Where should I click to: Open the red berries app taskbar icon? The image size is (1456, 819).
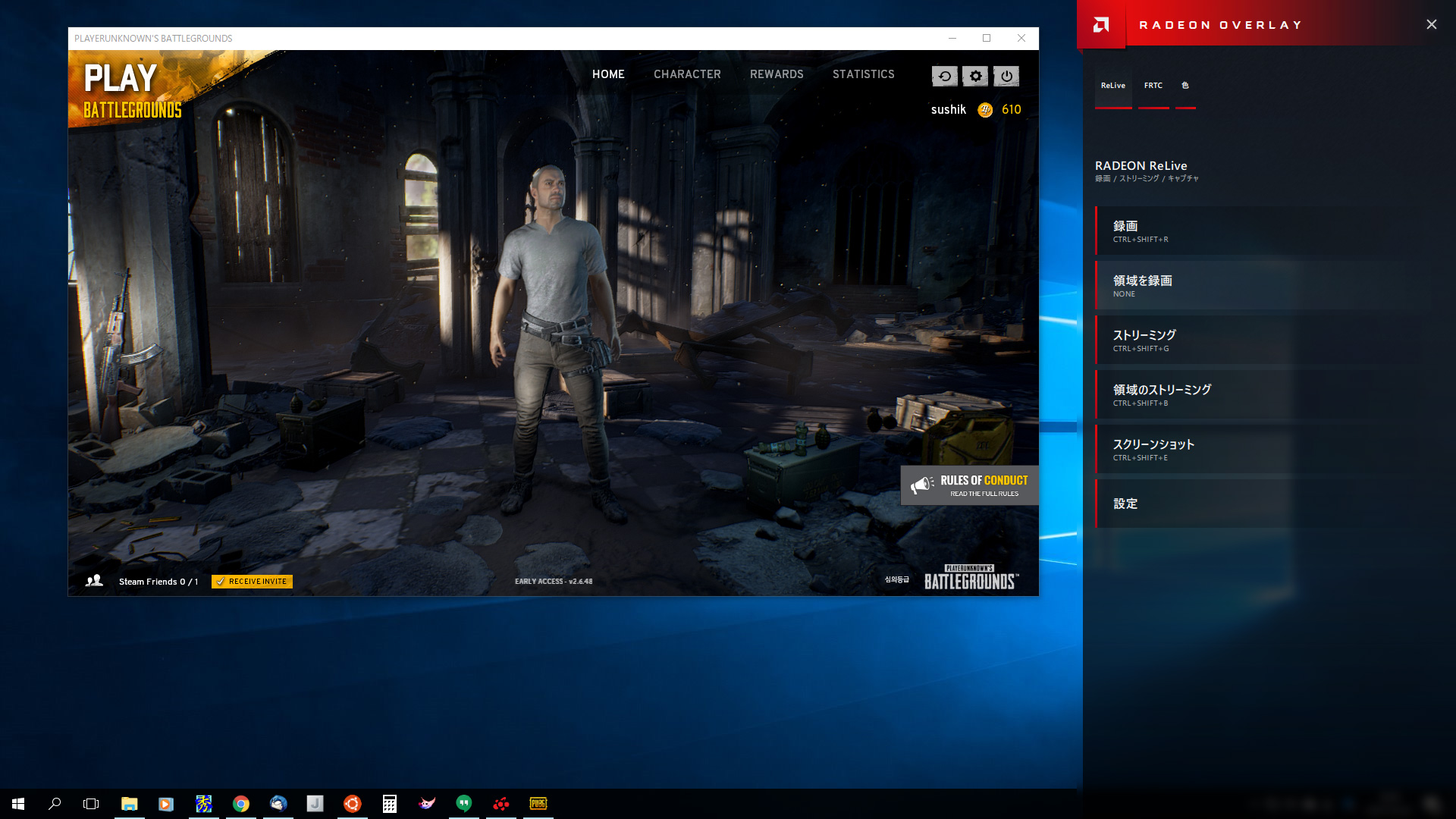coord(501,804)
